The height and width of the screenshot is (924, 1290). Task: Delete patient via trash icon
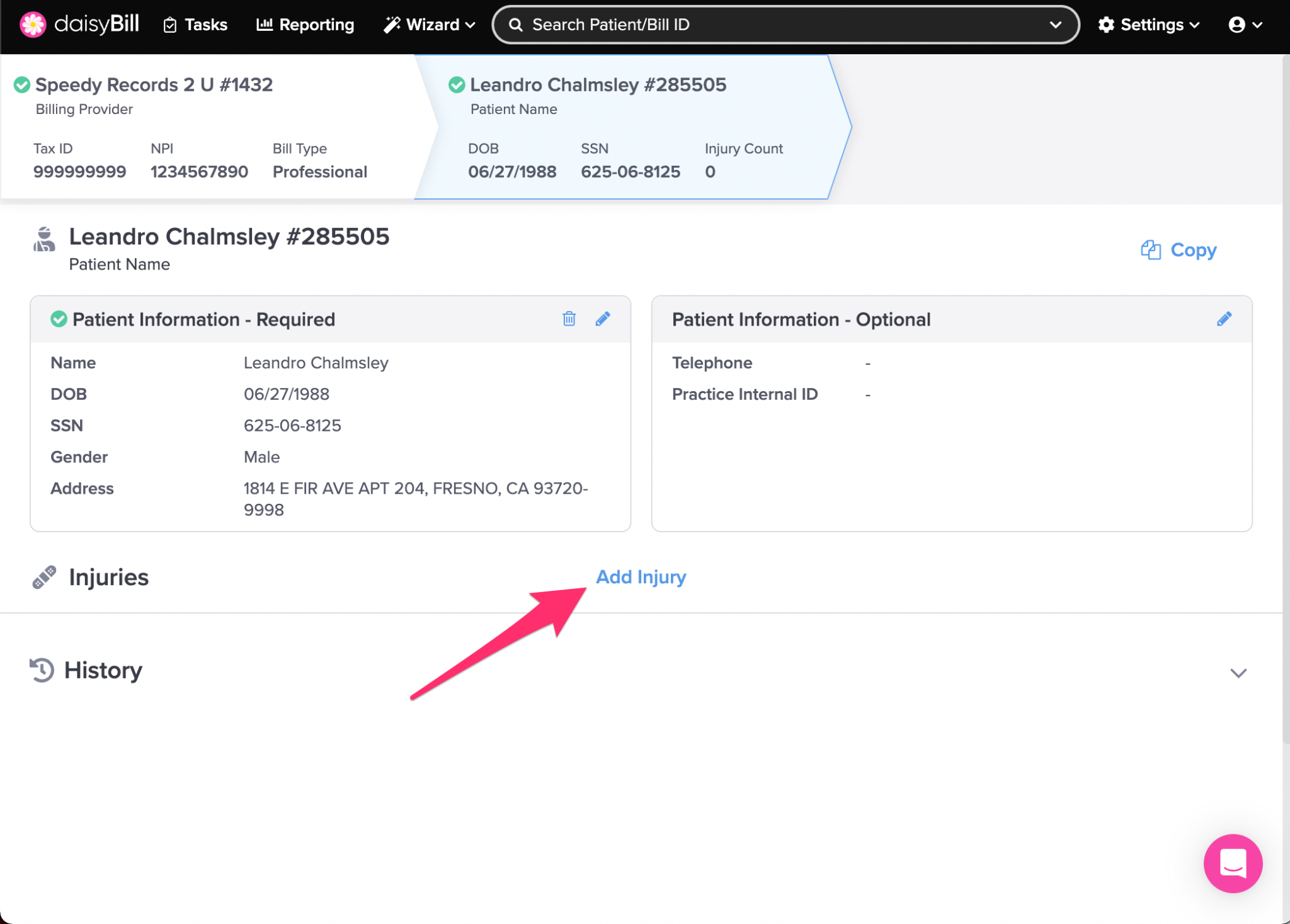(569, 319)
